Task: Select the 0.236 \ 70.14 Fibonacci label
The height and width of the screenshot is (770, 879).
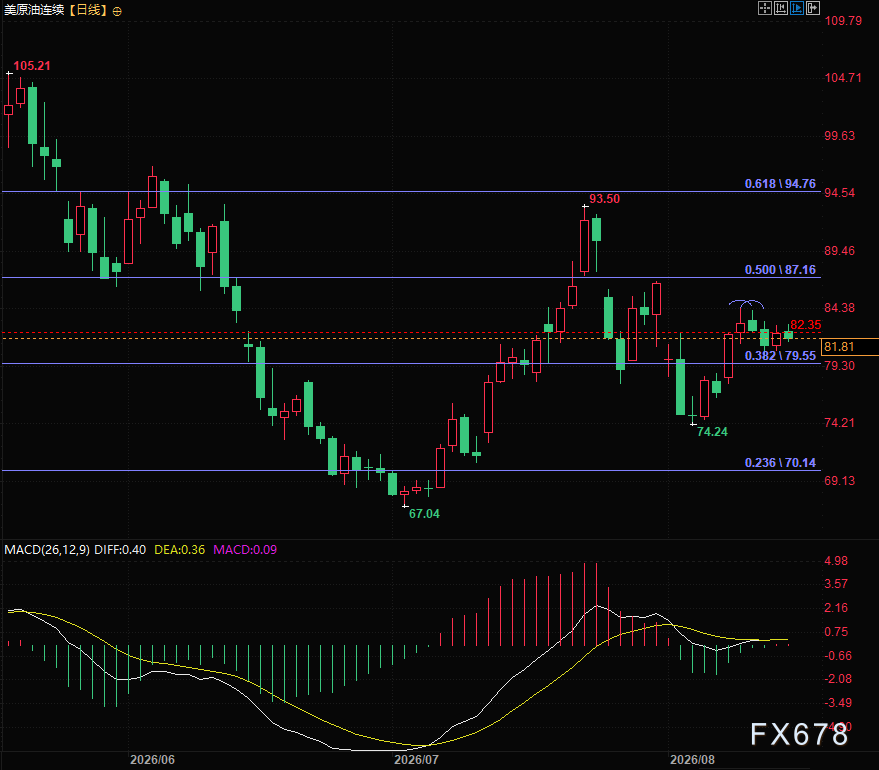Action: [x=780, y=462]
